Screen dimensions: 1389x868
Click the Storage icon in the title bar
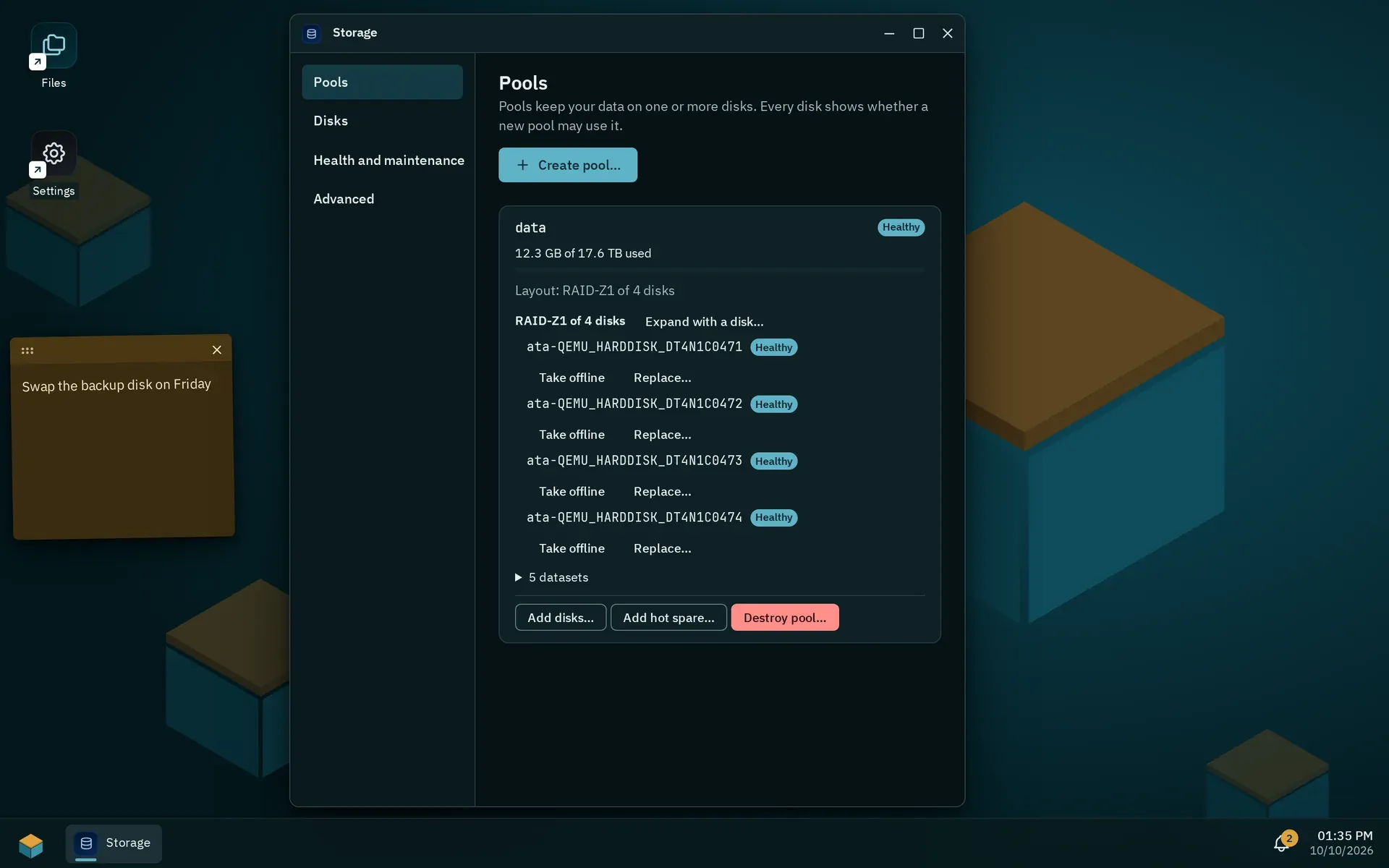312,33
